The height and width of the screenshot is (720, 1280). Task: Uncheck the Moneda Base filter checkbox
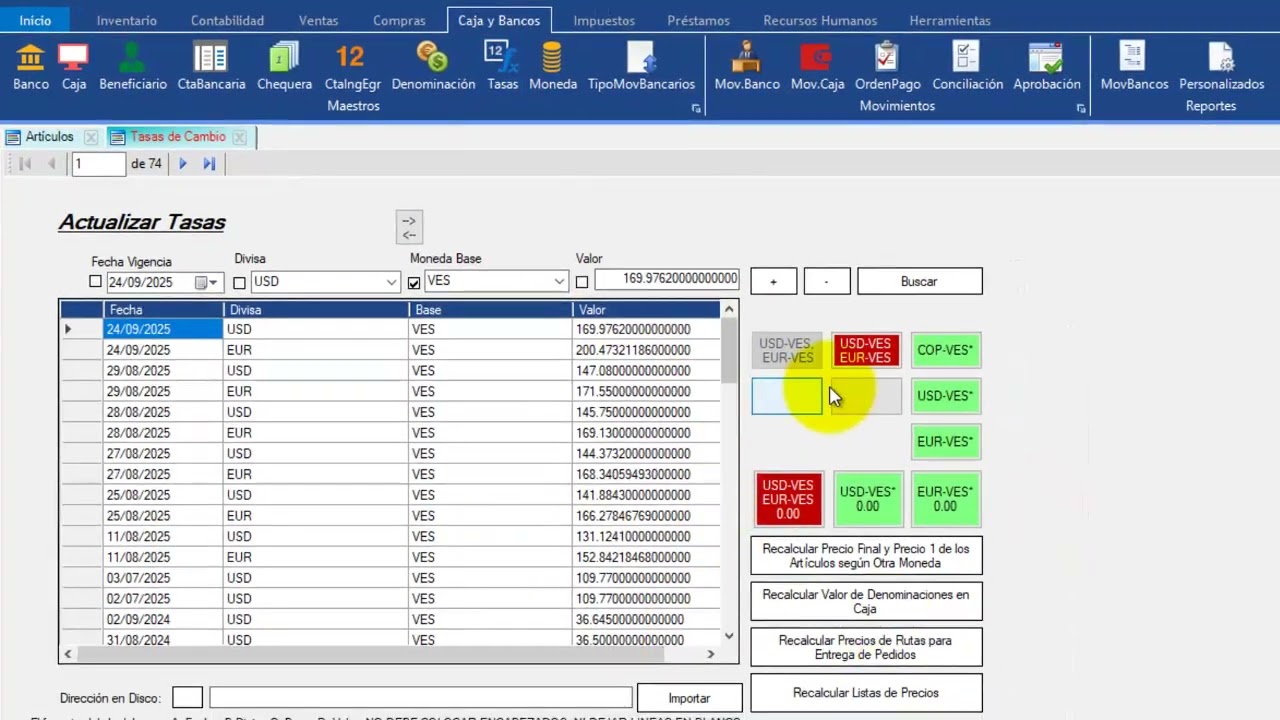click(x=414, y=283)
